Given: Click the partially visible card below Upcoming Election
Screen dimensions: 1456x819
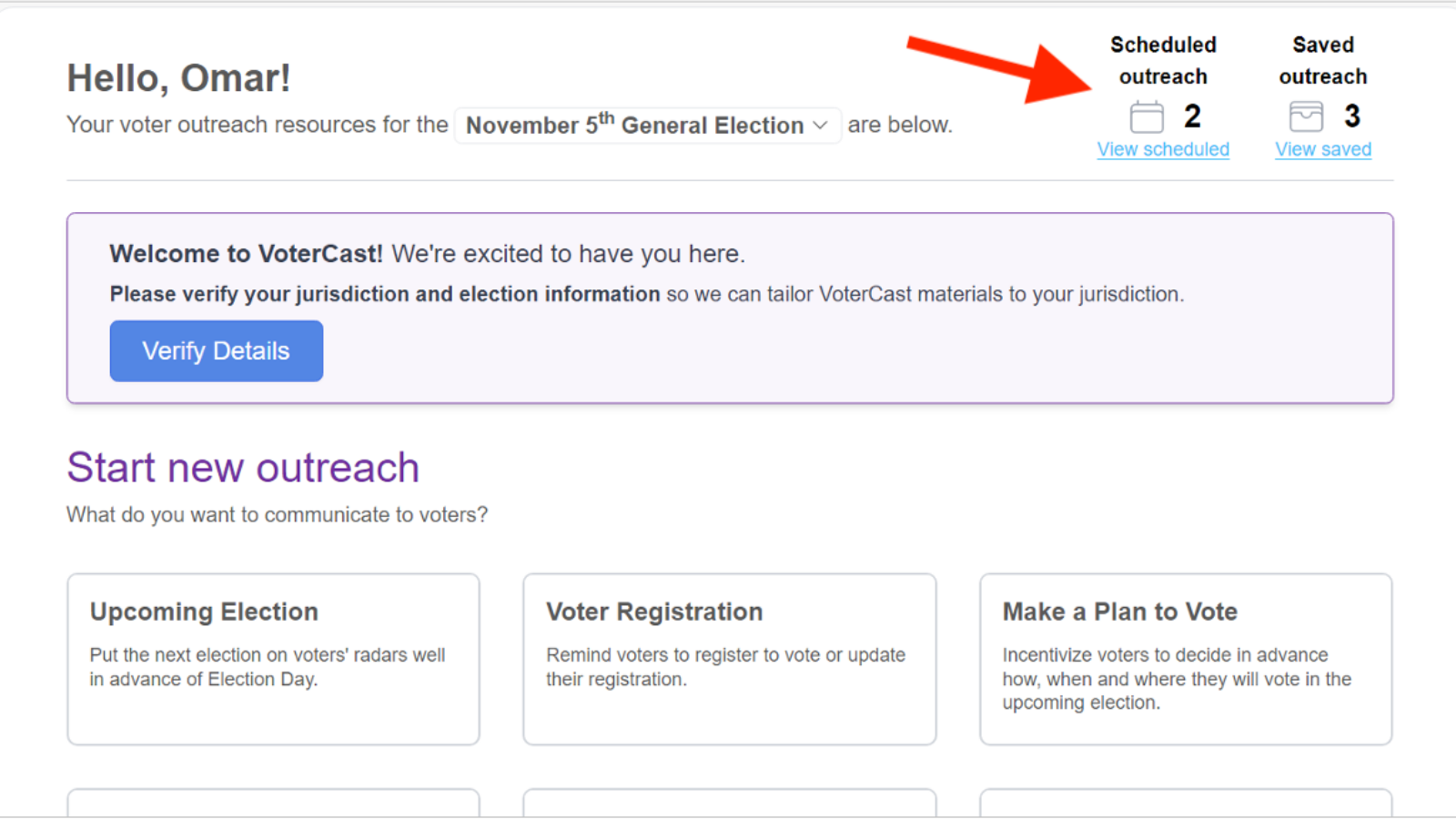Looking at the screenshot, I should coord(273,803).
